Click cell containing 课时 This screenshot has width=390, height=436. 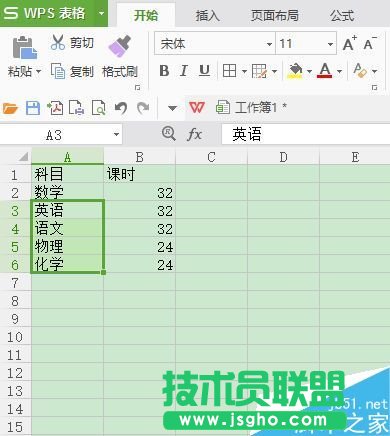[x=140, y=174]
